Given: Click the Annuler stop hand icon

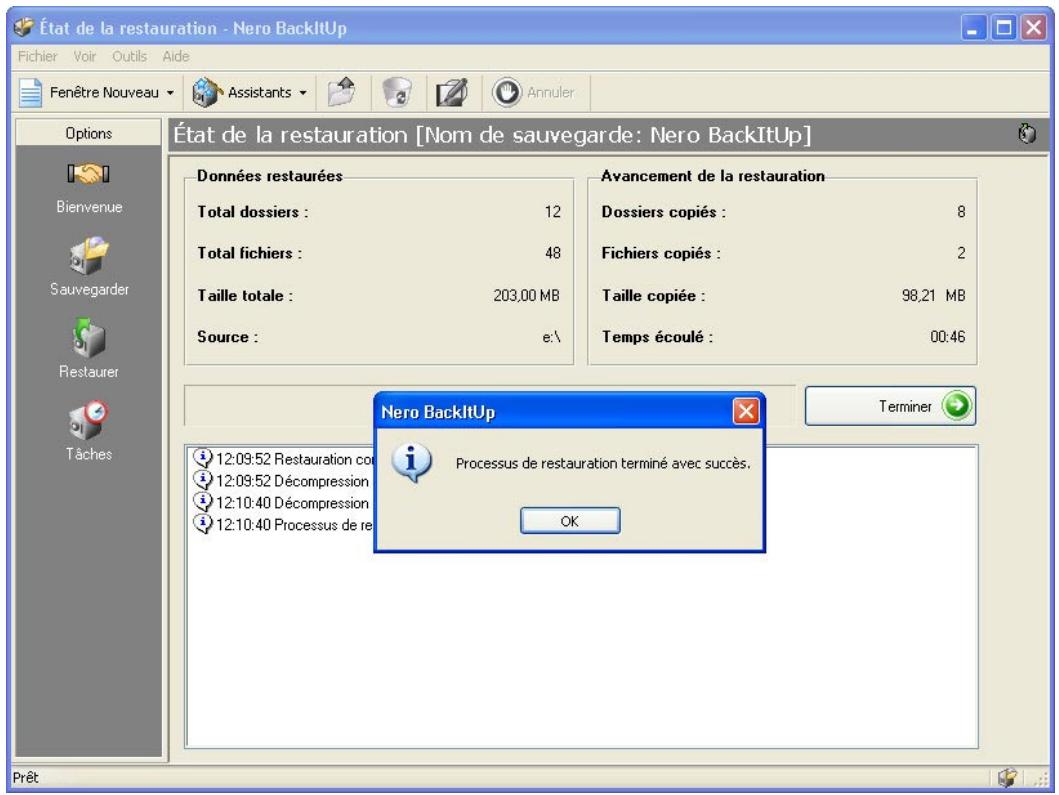Looking at the screenshot, I should (x=507, y=92).
